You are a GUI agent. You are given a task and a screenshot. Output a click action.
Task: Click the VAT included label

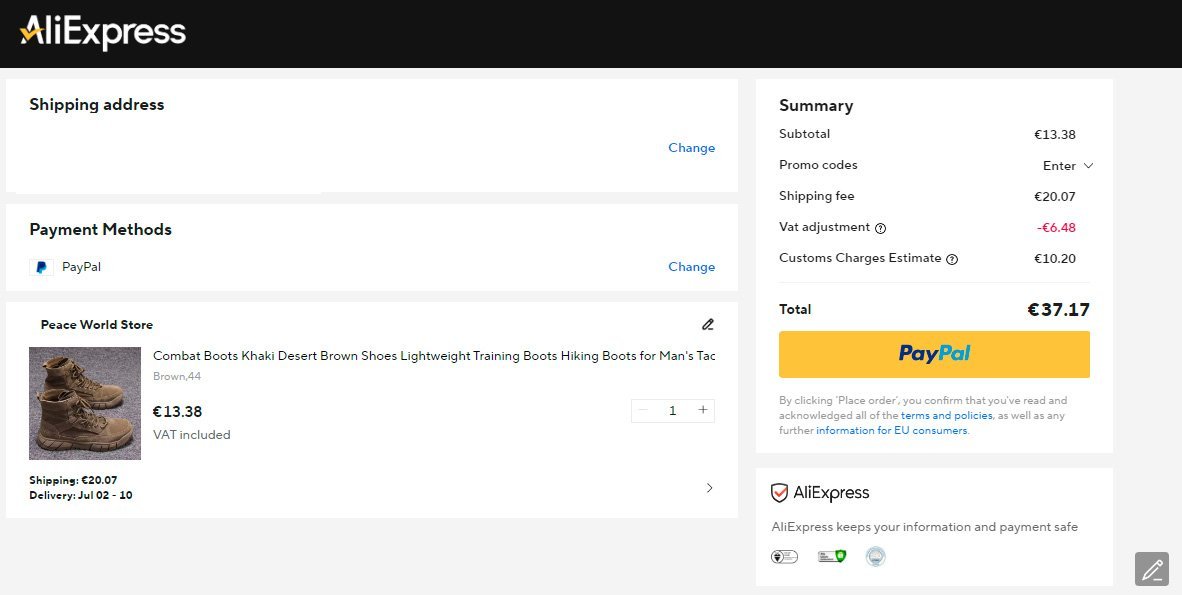point(191,435)
